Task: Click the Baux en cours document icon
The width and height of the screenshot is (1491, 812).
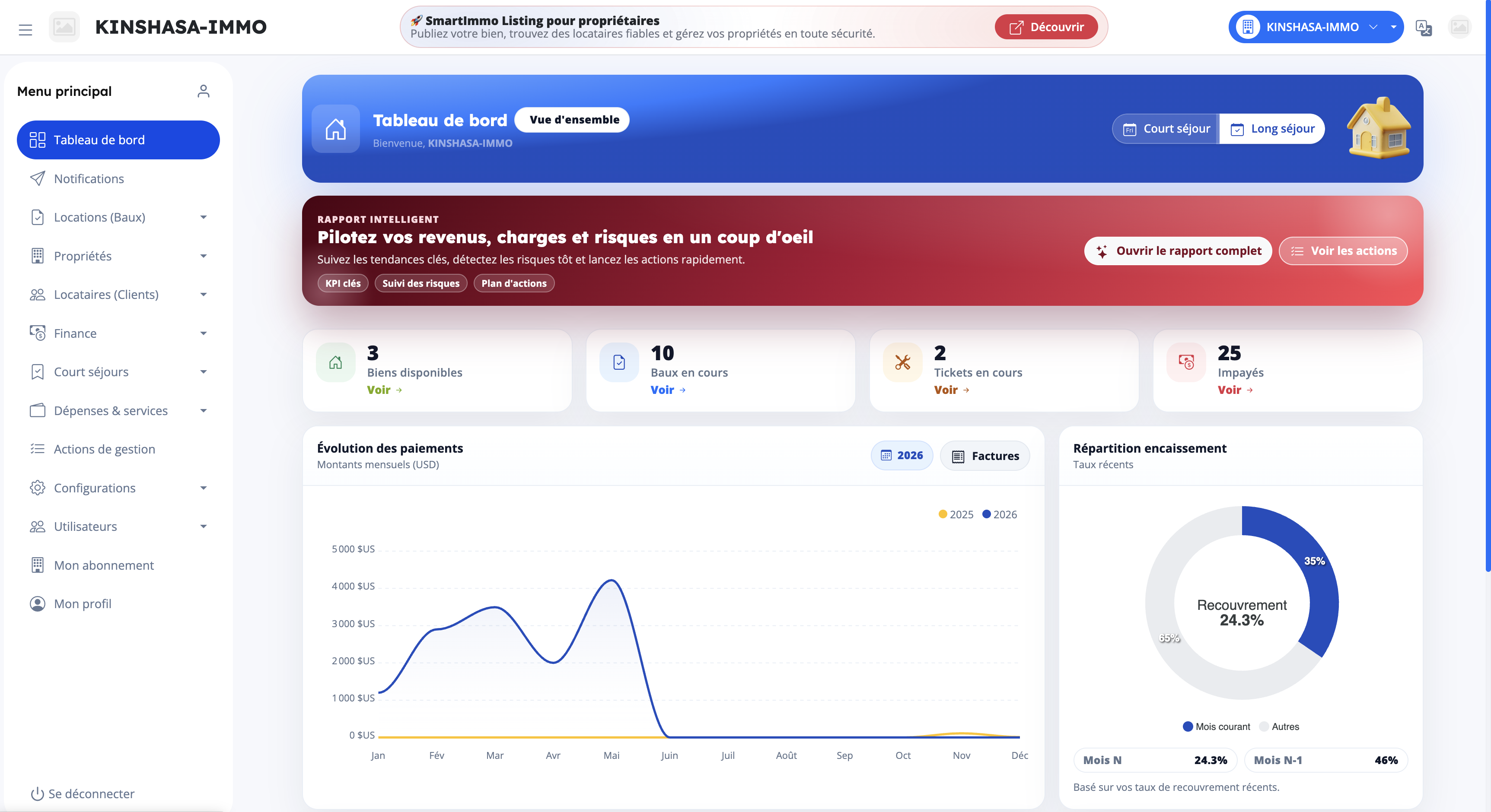Action: [619, 363]
